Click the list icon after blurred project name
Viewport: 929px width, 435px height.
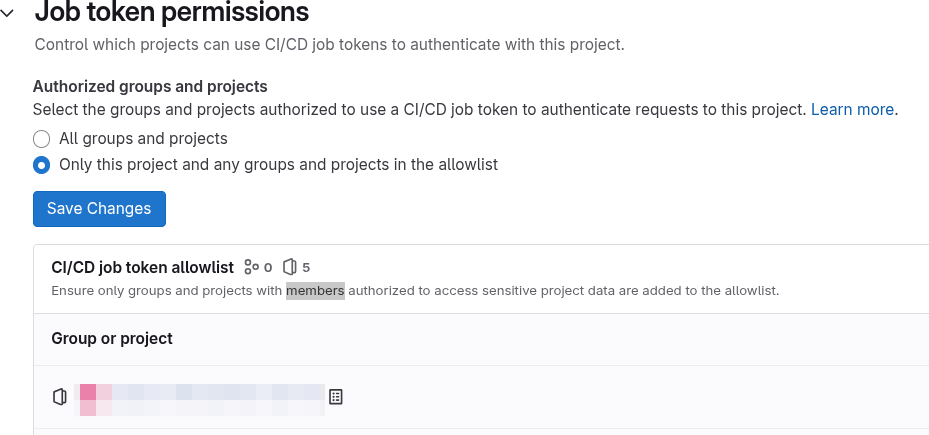point(336,396)
